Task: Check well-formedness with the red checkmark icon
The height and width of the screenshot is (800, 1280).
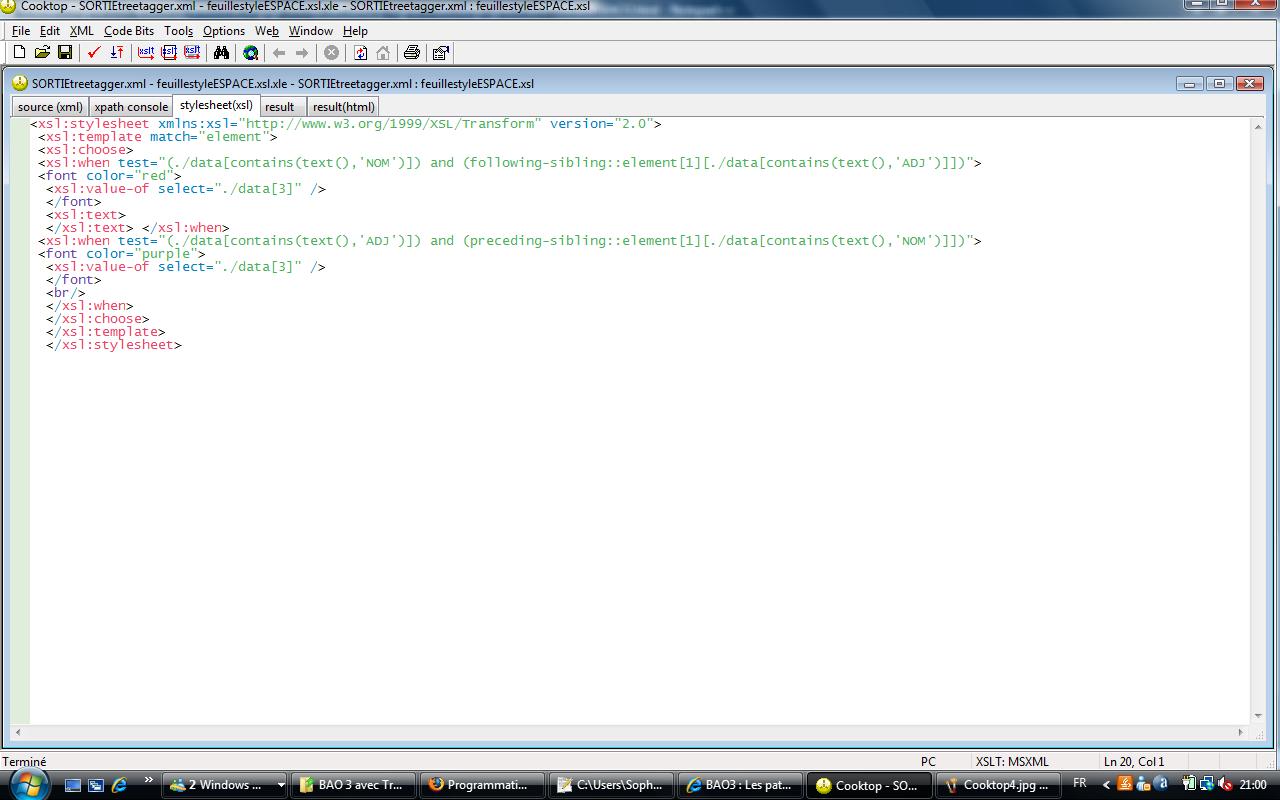Action: click(94, 52)
